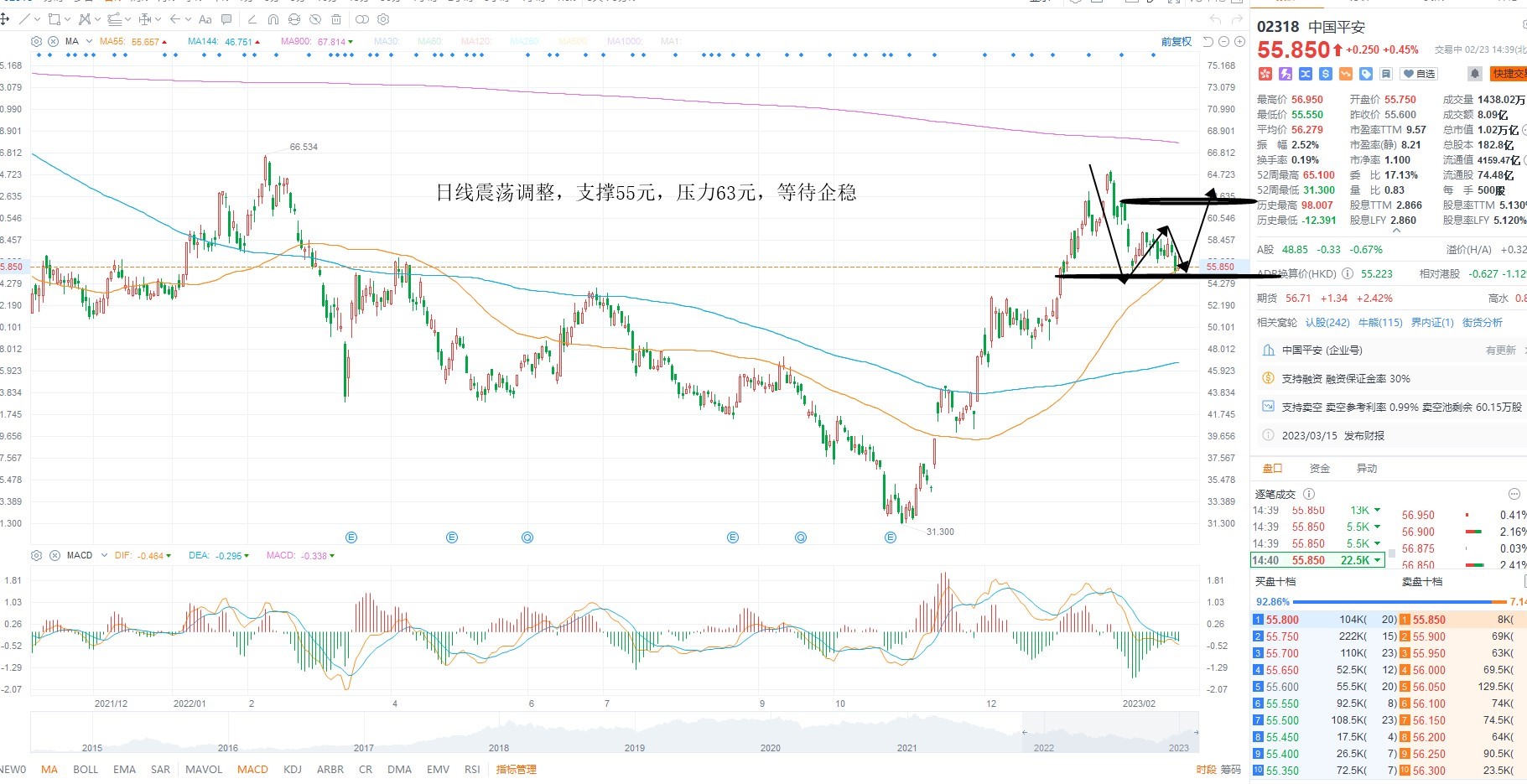1527x784 pixels.
Task: Click the orange short-selling chart icon
Action: click(1346, 74)
